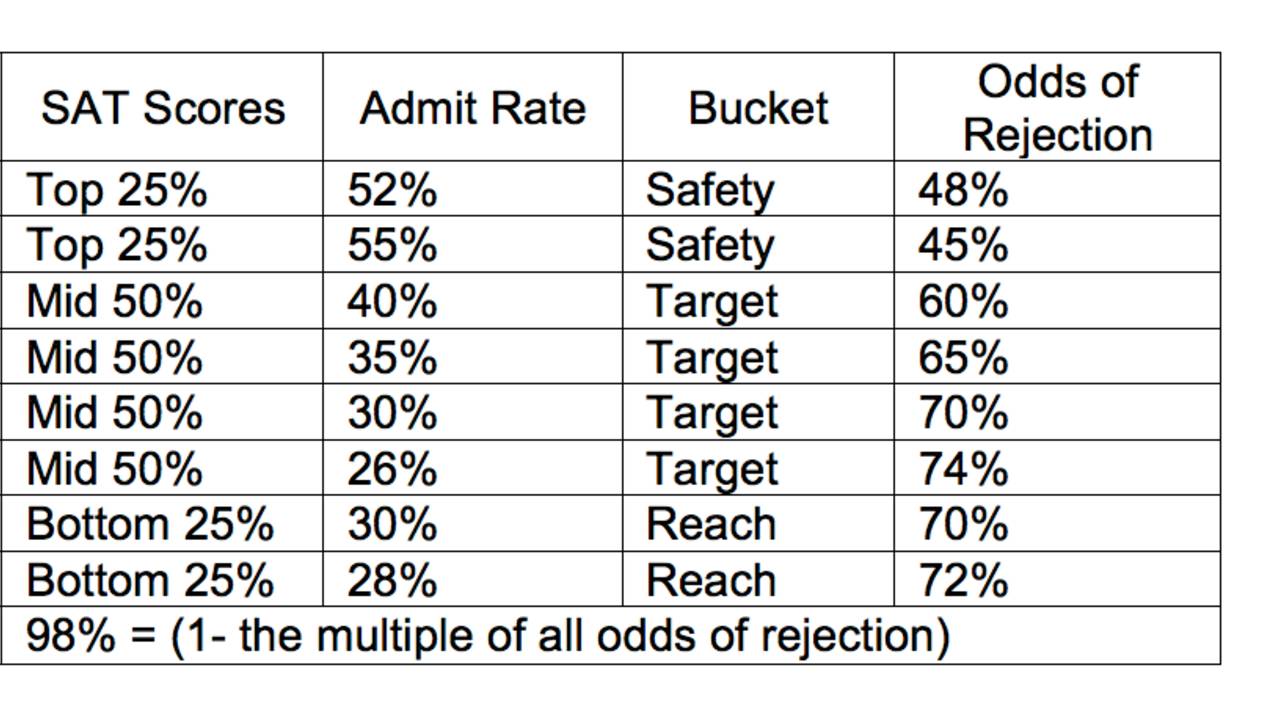The image size is (1280, 720).
Task: Click the first Safety bucket cell
Action: coord(758,188)
